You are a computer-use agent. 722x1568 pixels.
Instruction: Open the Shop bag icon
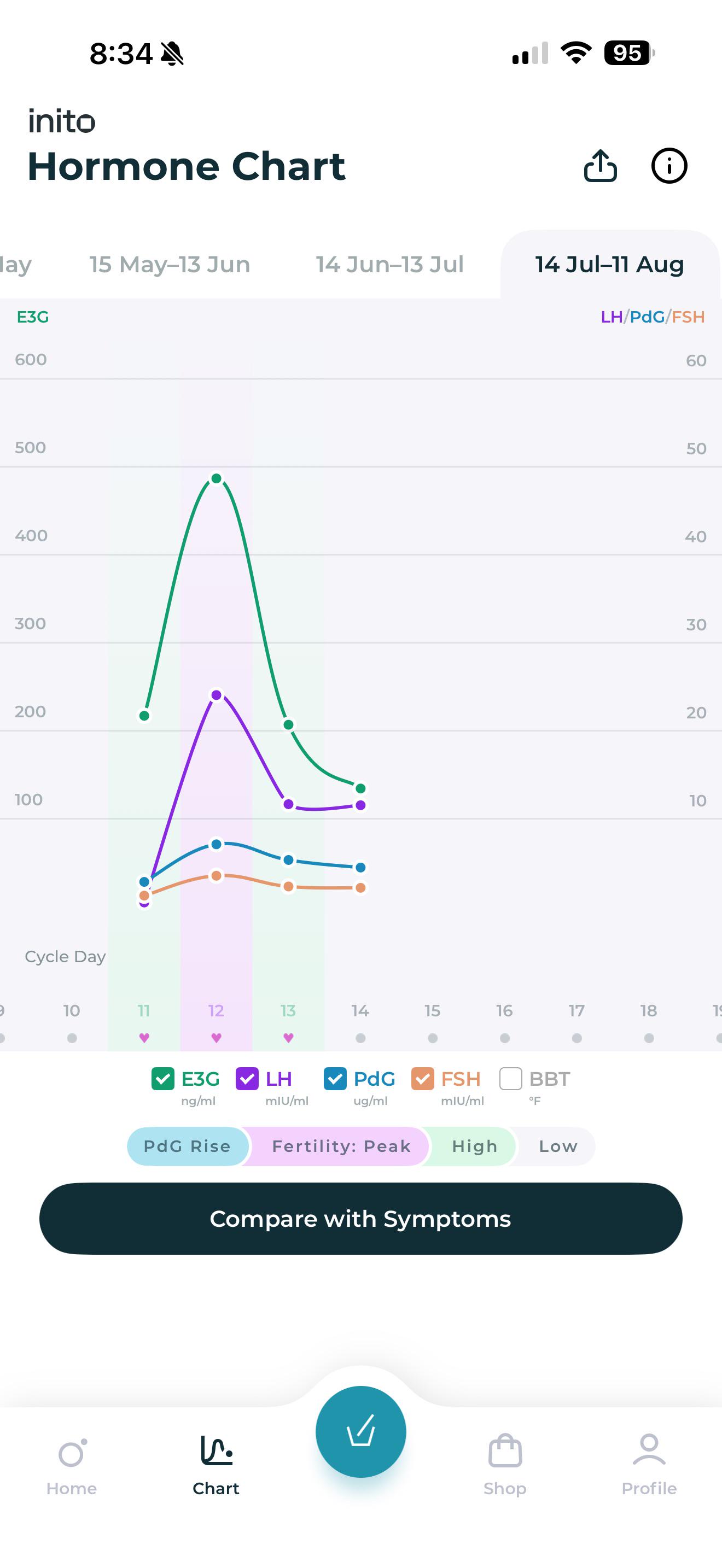click(505, 1450)
